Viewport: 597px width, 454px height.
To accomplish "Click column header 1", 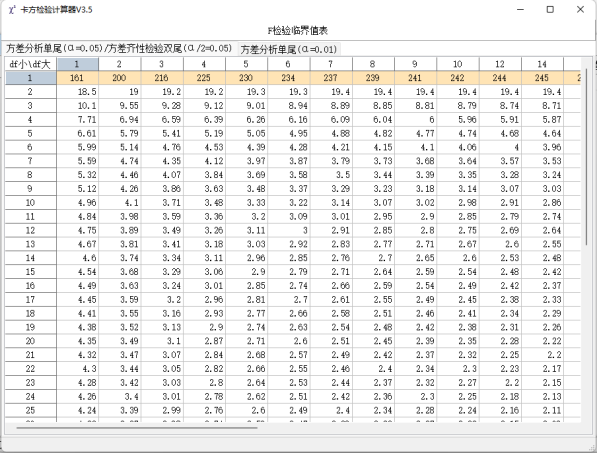I will pos(78,64).
